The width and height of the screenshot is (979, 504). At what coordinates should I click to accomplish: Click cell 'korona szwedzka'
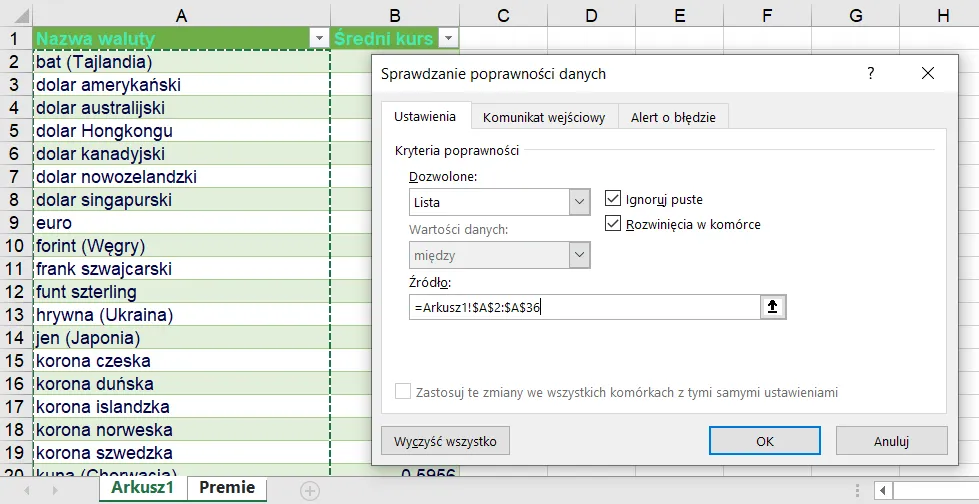tap(181, 453)
